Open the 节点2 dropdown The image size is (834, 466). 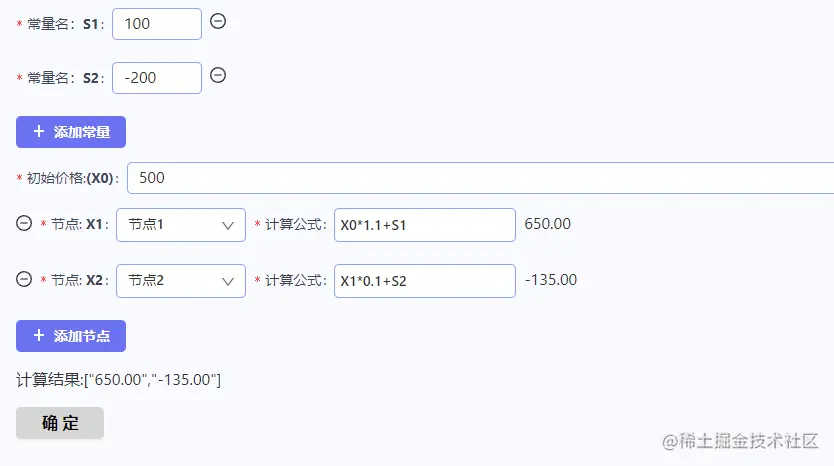[x=170, y=280]
